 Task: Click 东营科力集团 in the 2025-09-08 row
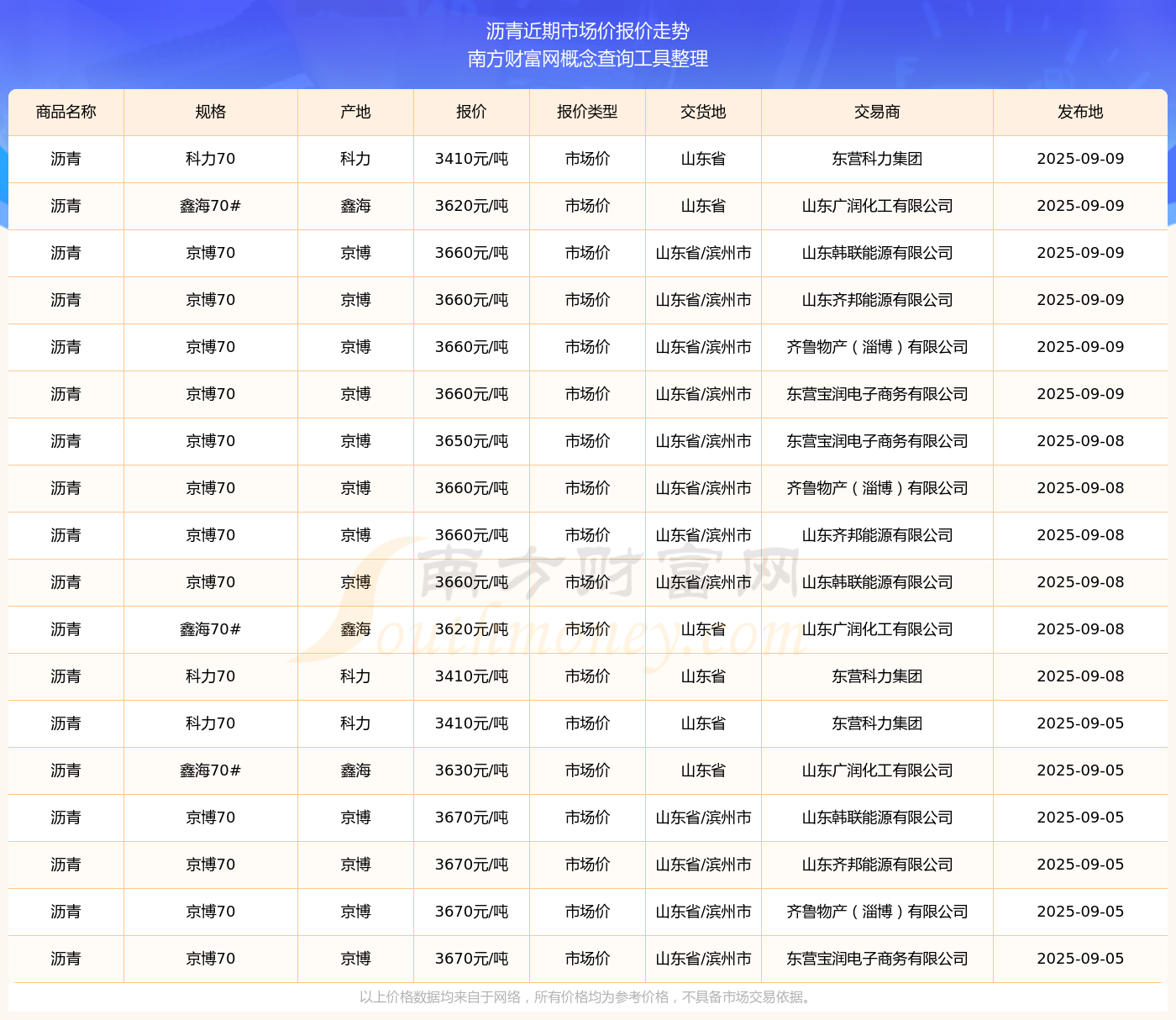877,676
